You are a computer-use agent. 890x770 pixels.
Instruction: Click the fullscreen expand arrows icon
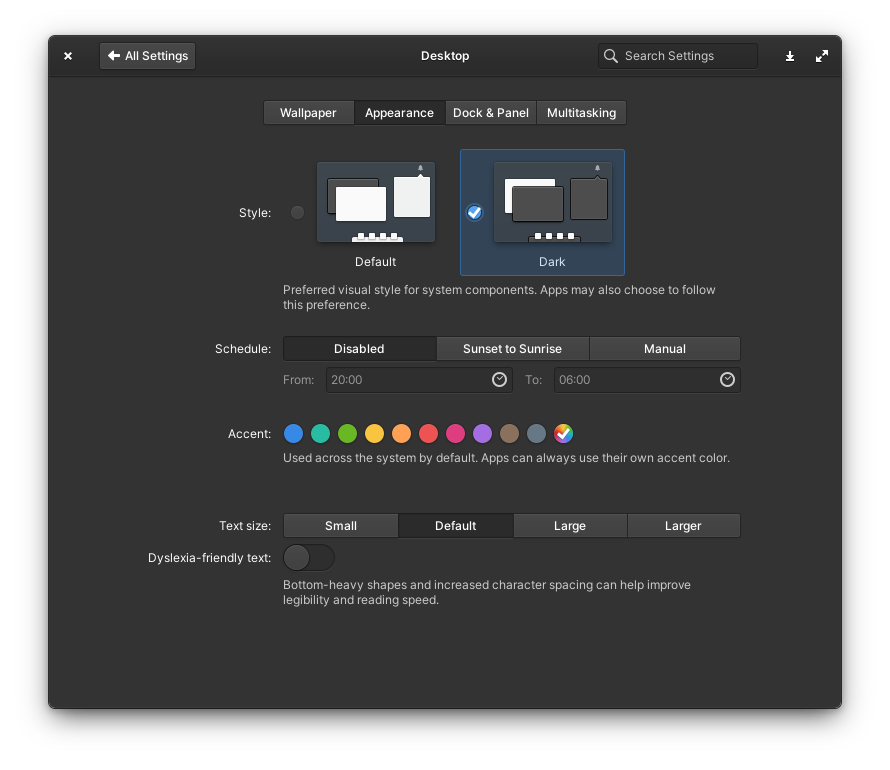(822, 56)
